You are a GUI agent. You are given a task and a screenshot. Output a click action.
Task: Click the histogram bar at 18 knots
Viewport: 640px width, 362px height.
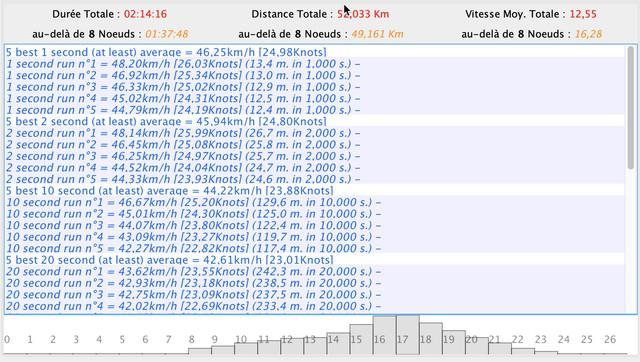tap(431, 338)
